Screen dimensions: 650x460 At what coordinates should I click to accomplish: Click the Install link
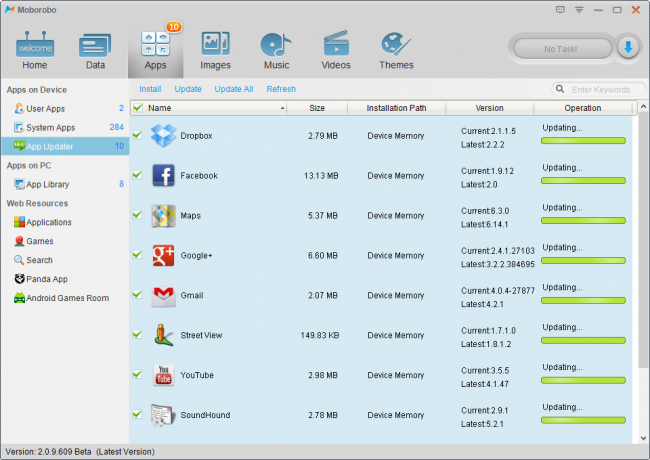150,89
